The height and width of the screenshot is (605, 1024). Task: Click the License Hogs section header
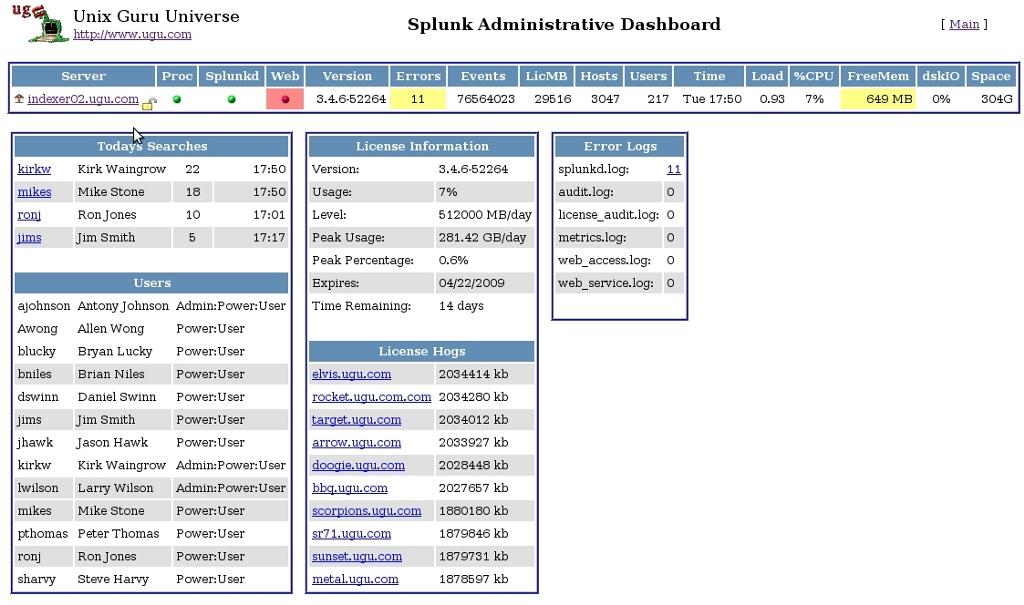pyautogui.click(x=422, y=352)
